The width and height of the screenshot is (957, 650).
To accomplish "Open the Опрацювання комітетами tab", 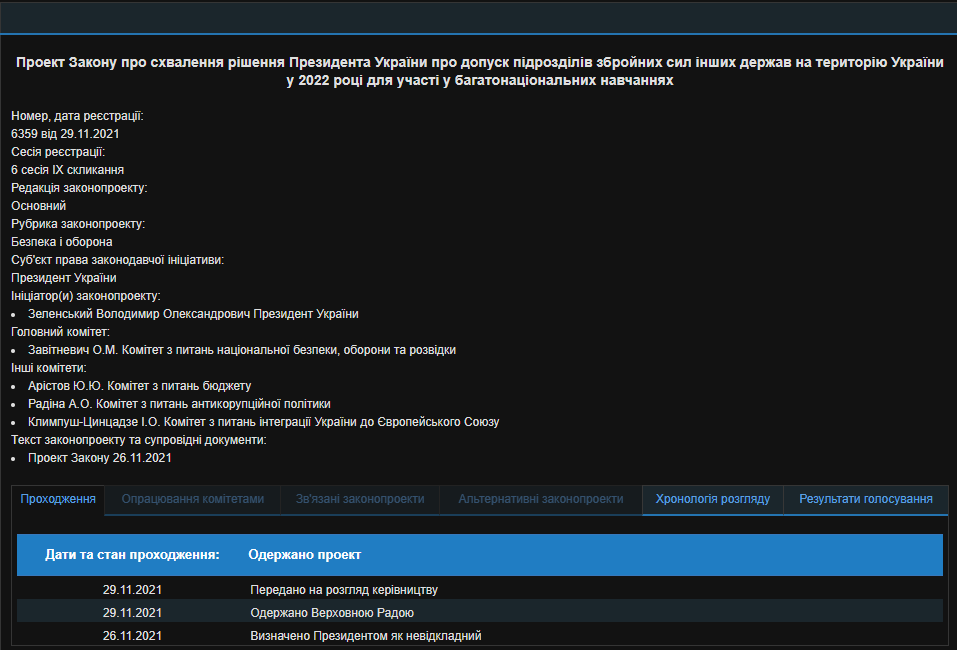I will [193, 499].
